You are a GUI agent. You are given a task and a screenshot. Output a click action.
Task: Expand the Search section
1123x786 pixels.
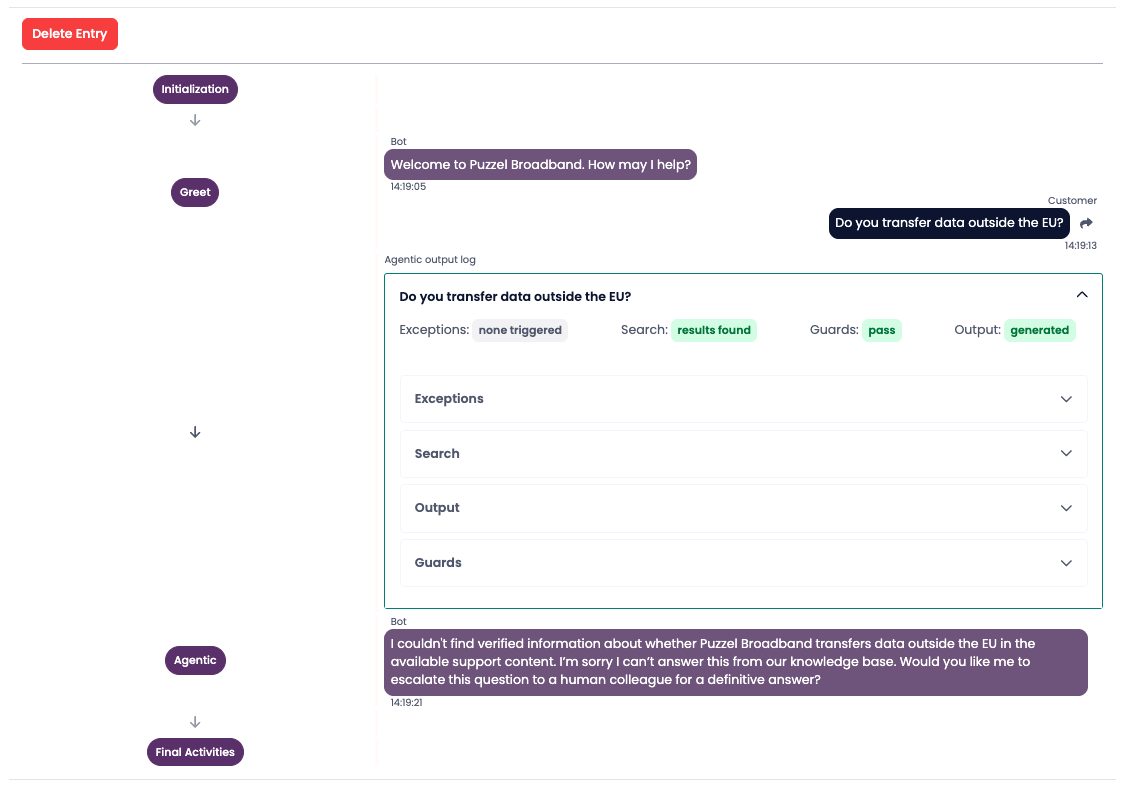click(743, 454)
